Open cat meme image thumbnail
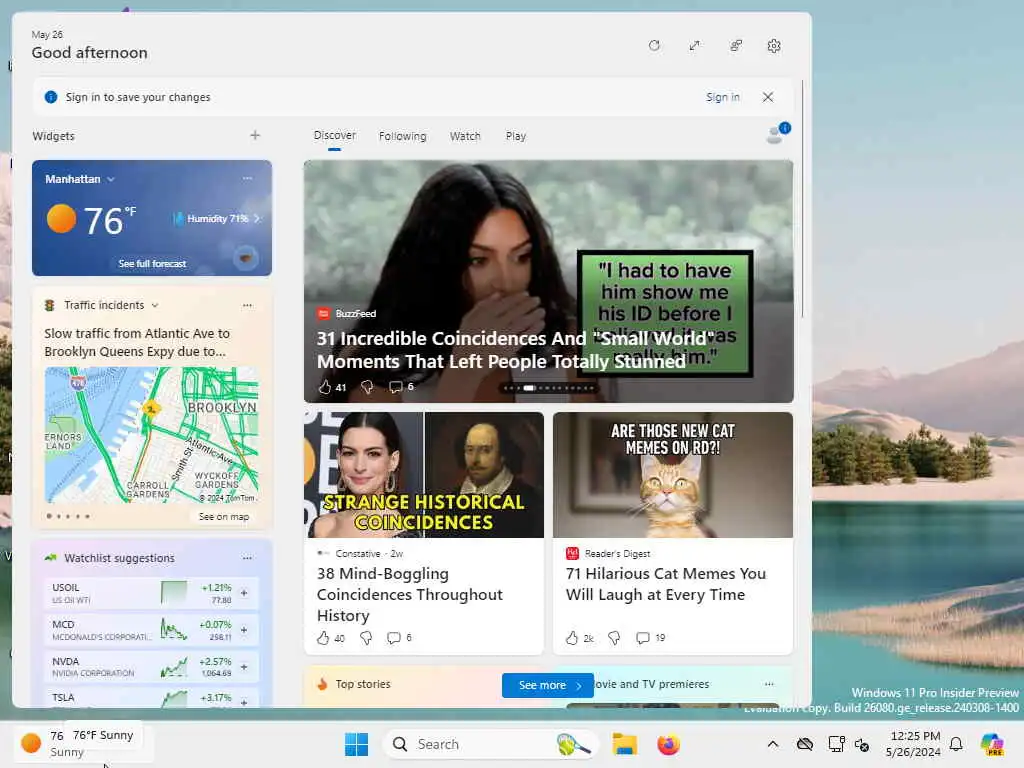The image size is (1024, 768). tap(673, 475)
